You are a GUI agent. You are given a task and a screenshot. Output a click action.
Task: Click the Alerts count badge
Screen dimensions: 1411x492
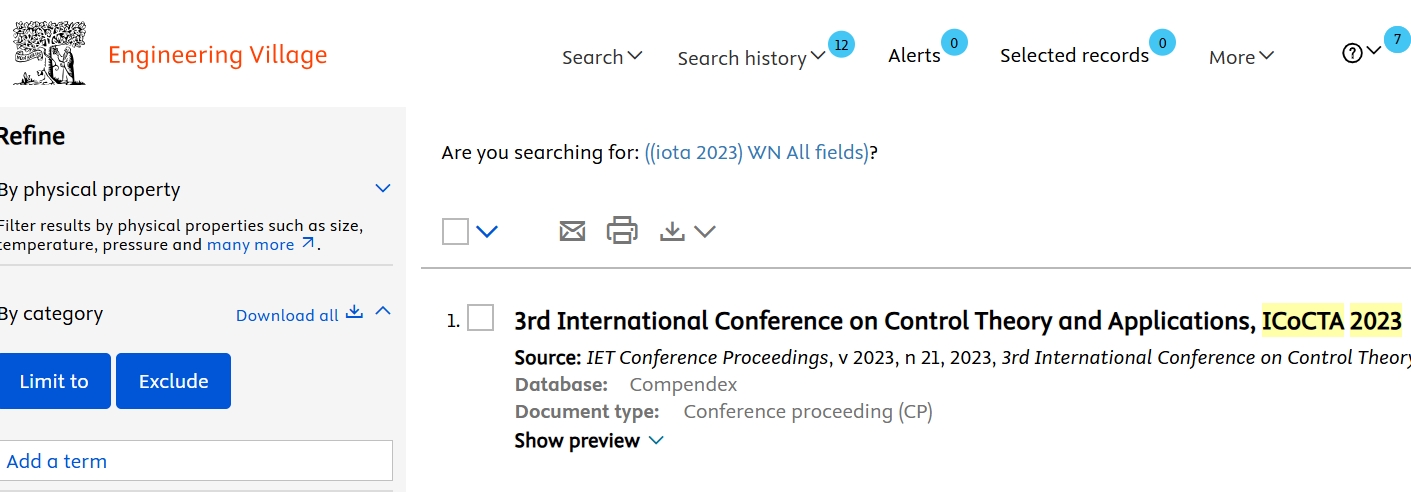click(954, 43)
